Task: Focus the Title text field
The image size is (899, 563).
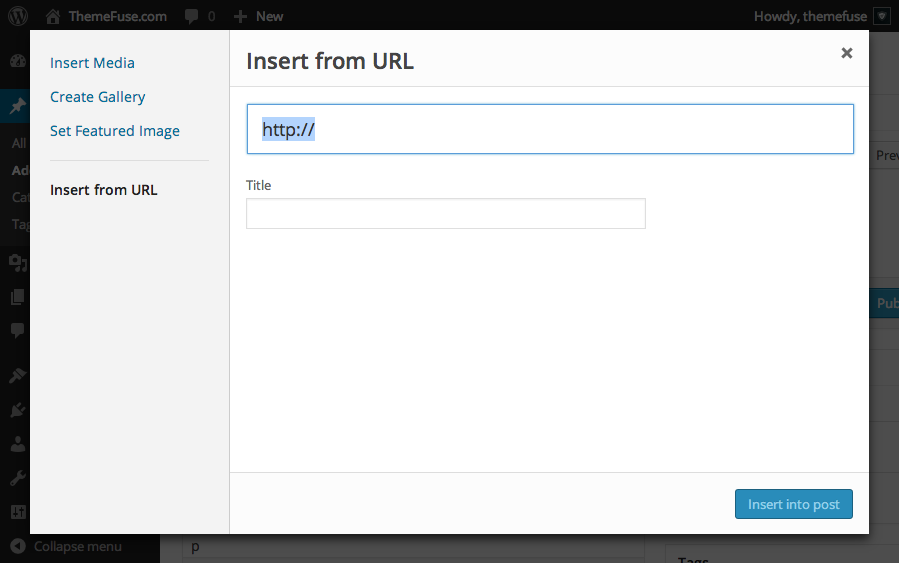Action: (445, 213)
